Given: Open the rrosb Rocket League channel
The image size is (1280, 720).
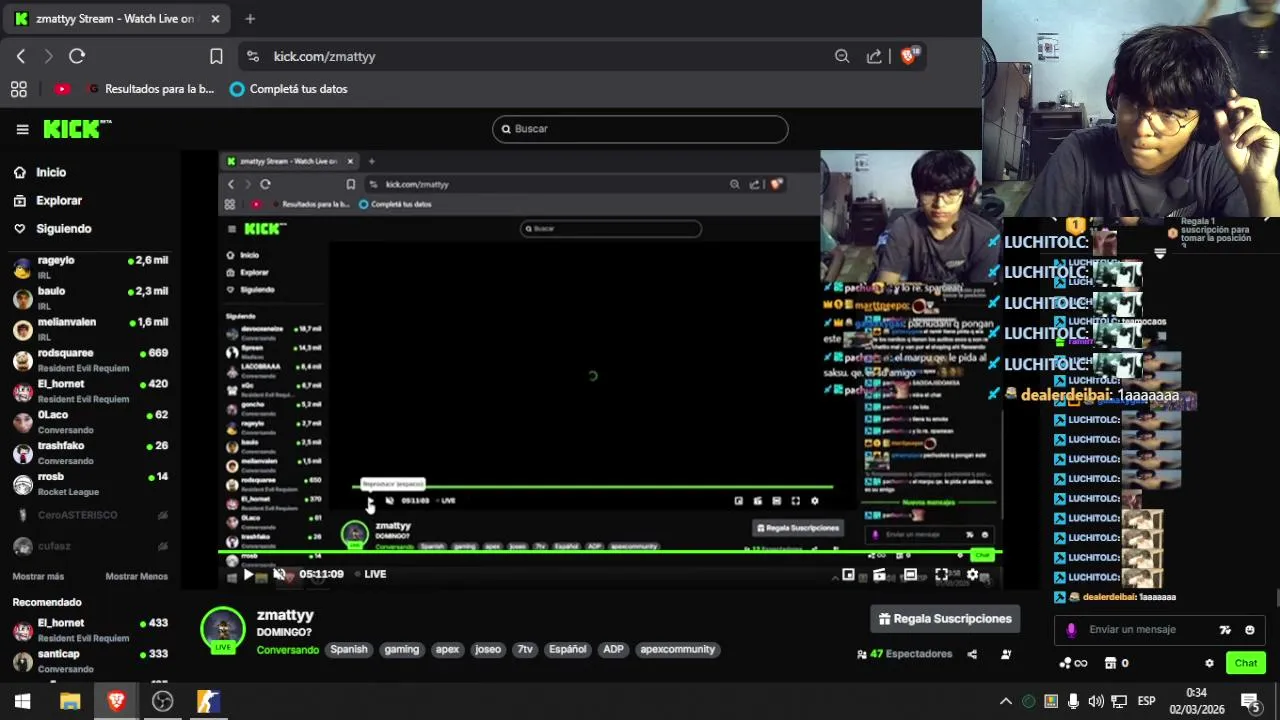Looking at the screenshot, I should coord(90,484).
